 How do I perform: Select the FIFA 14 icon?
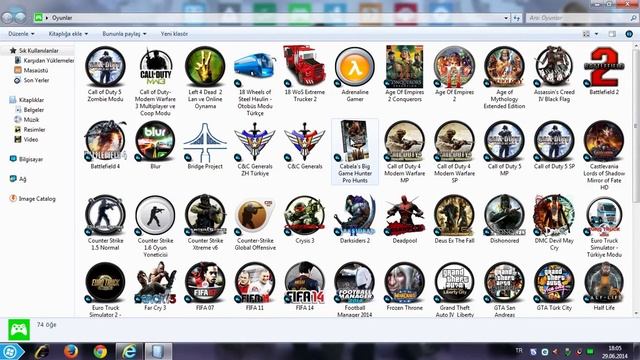click(x=304, y=282)
